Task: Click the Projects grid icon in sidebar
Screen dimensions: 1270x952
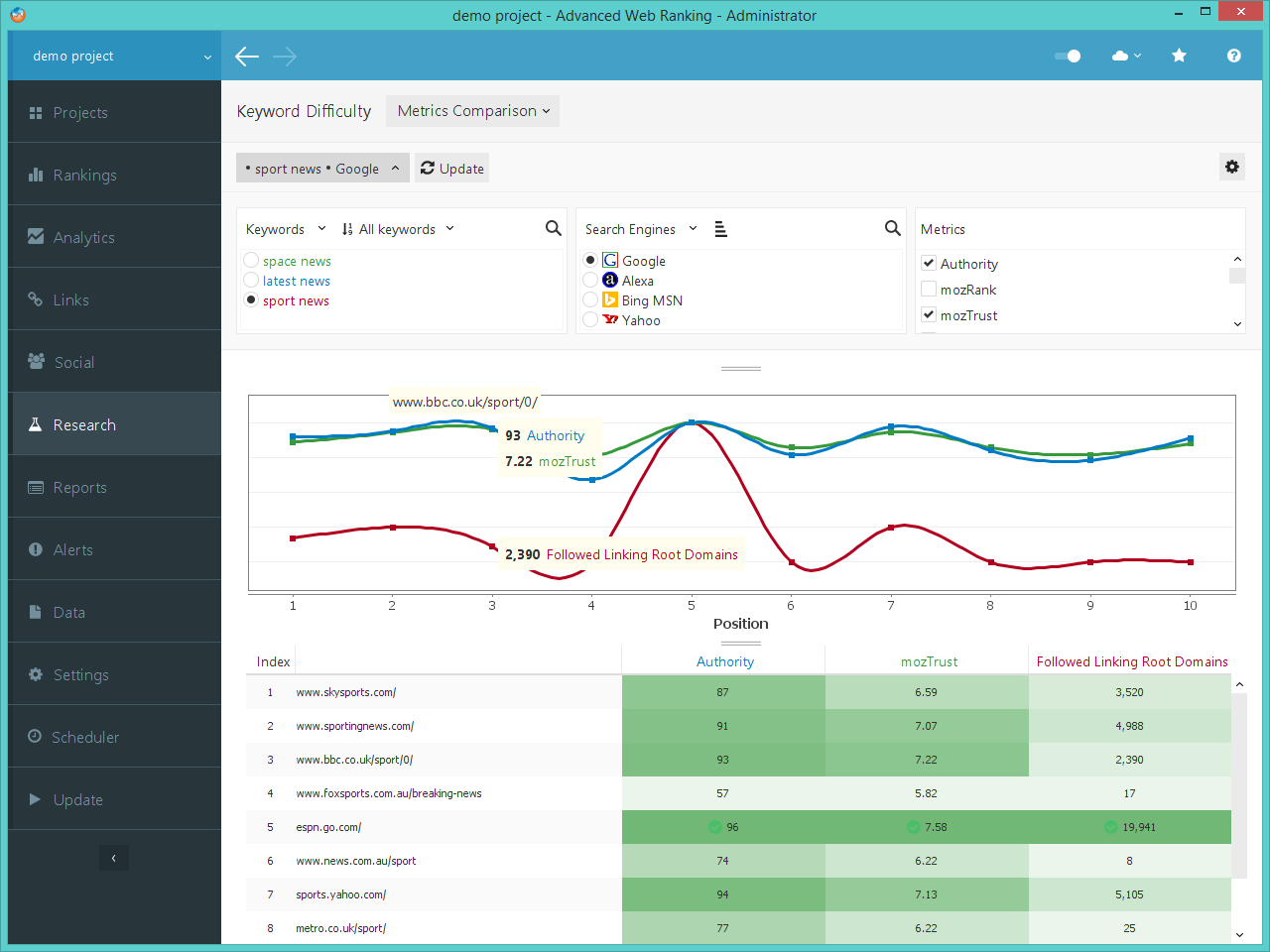Action: [36, 112]
